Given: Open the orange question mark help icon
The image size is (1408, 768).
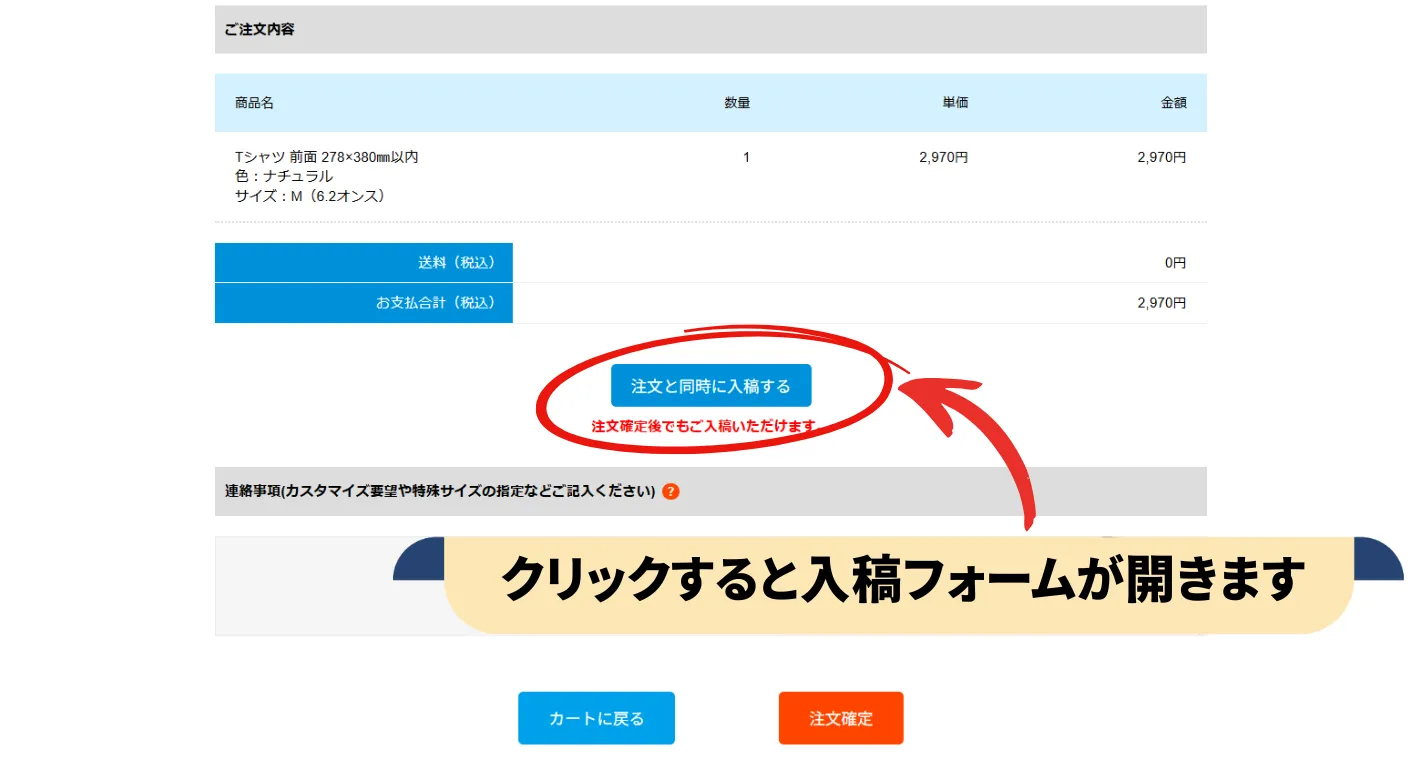Looking at the screenshot, I should coord(671,492).
